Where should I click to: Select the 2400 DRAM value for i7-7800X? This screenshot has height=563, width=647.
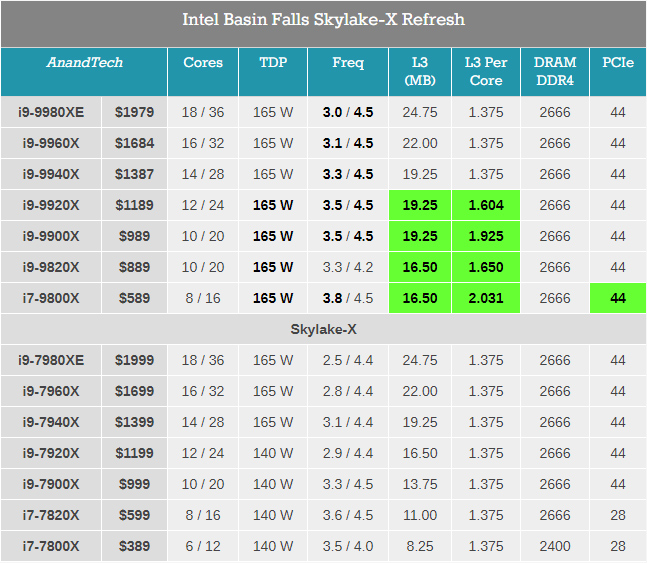[555, 546]
